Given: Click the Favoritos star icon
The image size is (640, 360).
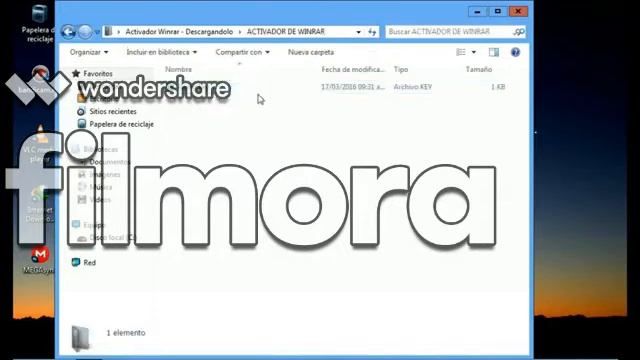Looking at the screenshot, I should click(76, 73).
